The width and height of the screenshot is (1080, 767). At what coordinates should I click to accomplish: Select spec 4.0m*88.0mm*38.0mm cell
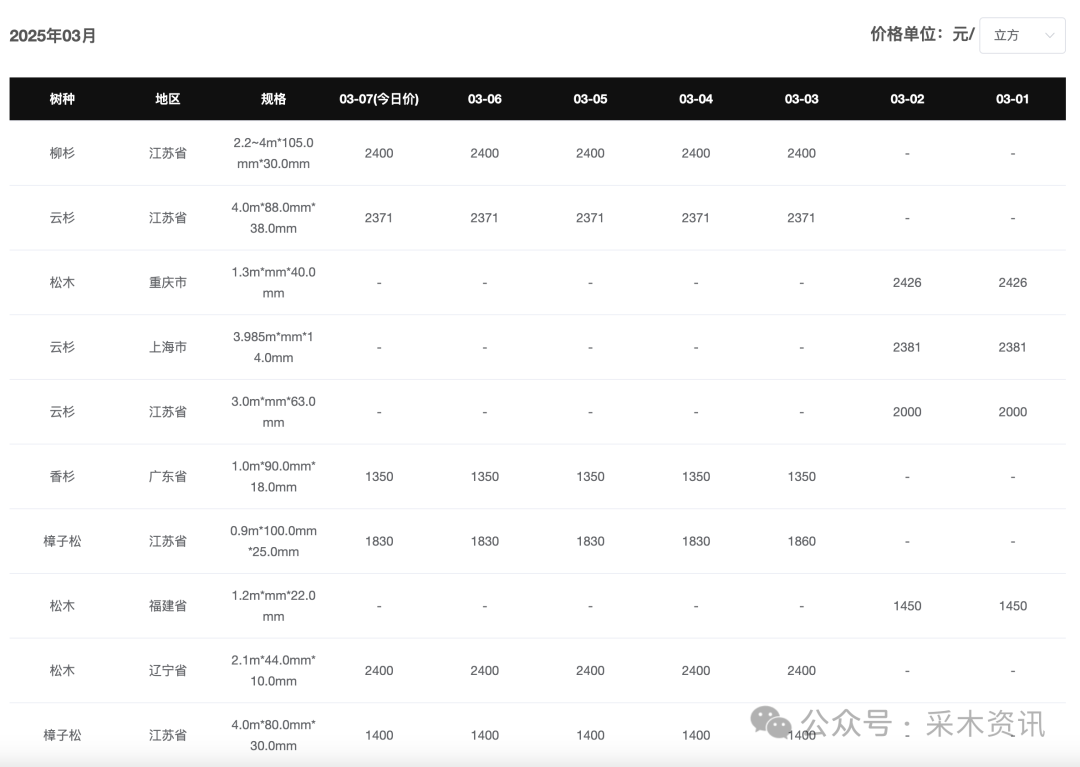(x=273, y=218)
